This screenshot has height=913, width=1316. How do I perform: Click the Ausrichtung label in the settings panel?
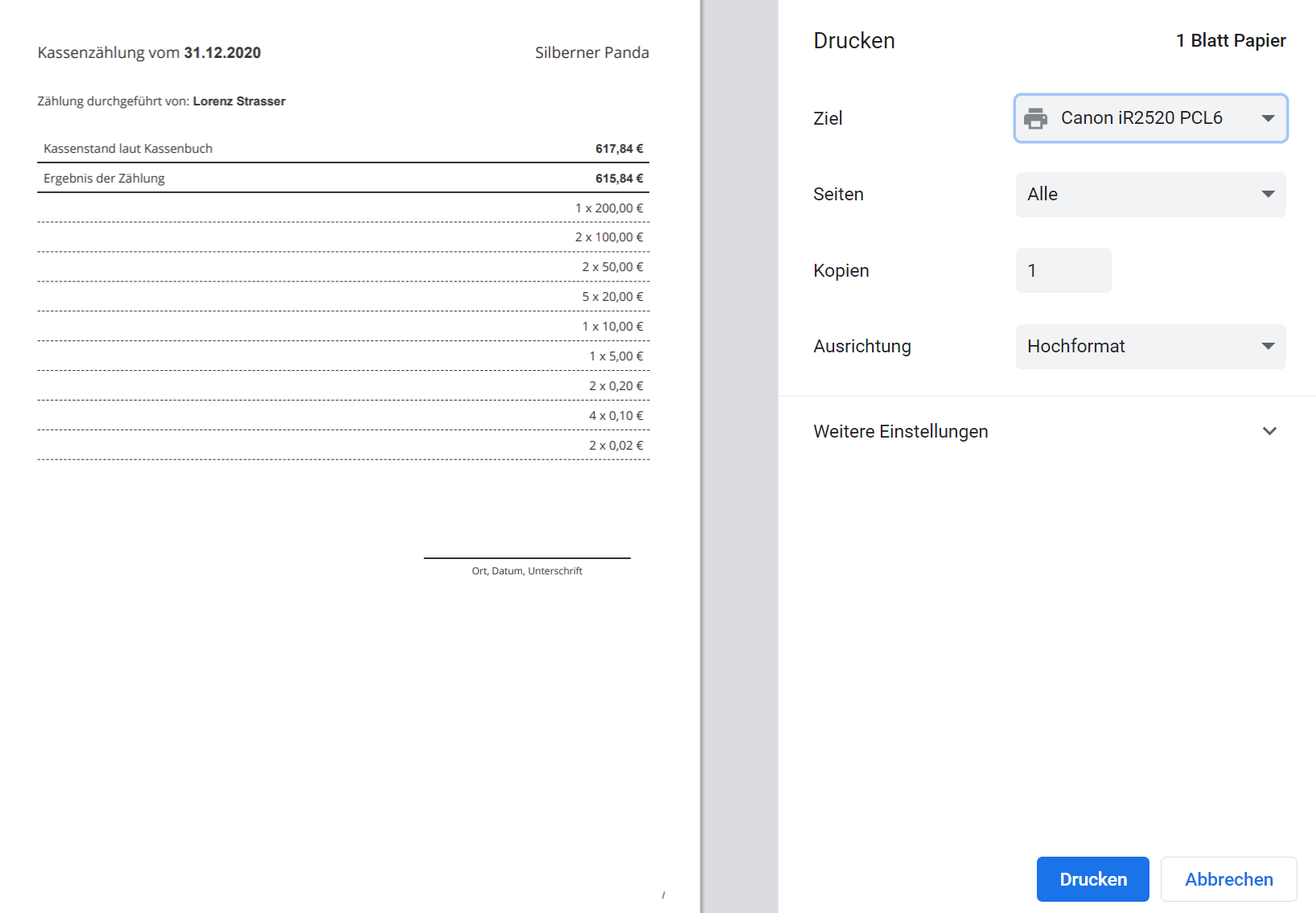(862, 347)
